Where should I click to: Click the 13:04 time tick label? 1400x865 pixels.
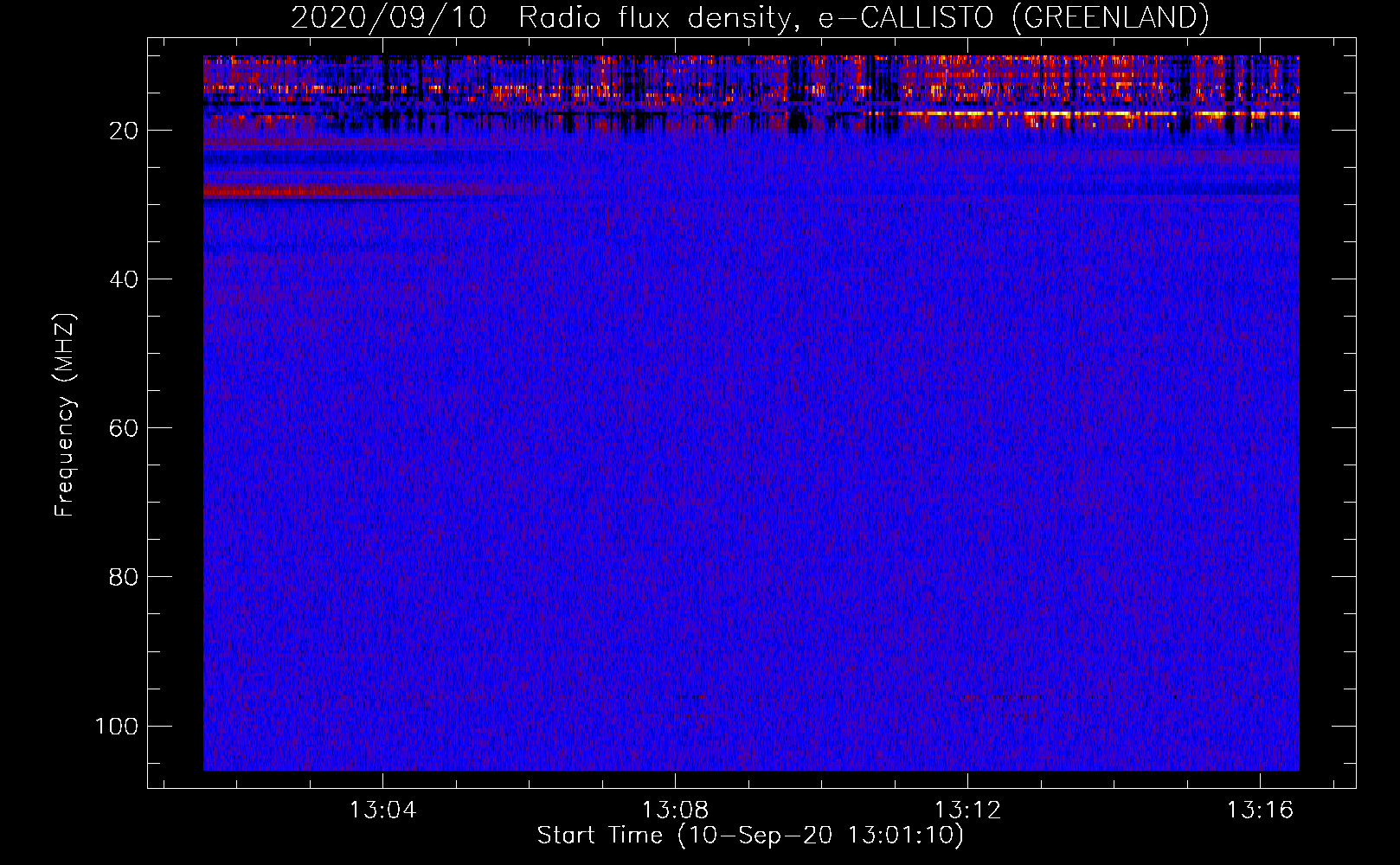(x=382, y=810)
